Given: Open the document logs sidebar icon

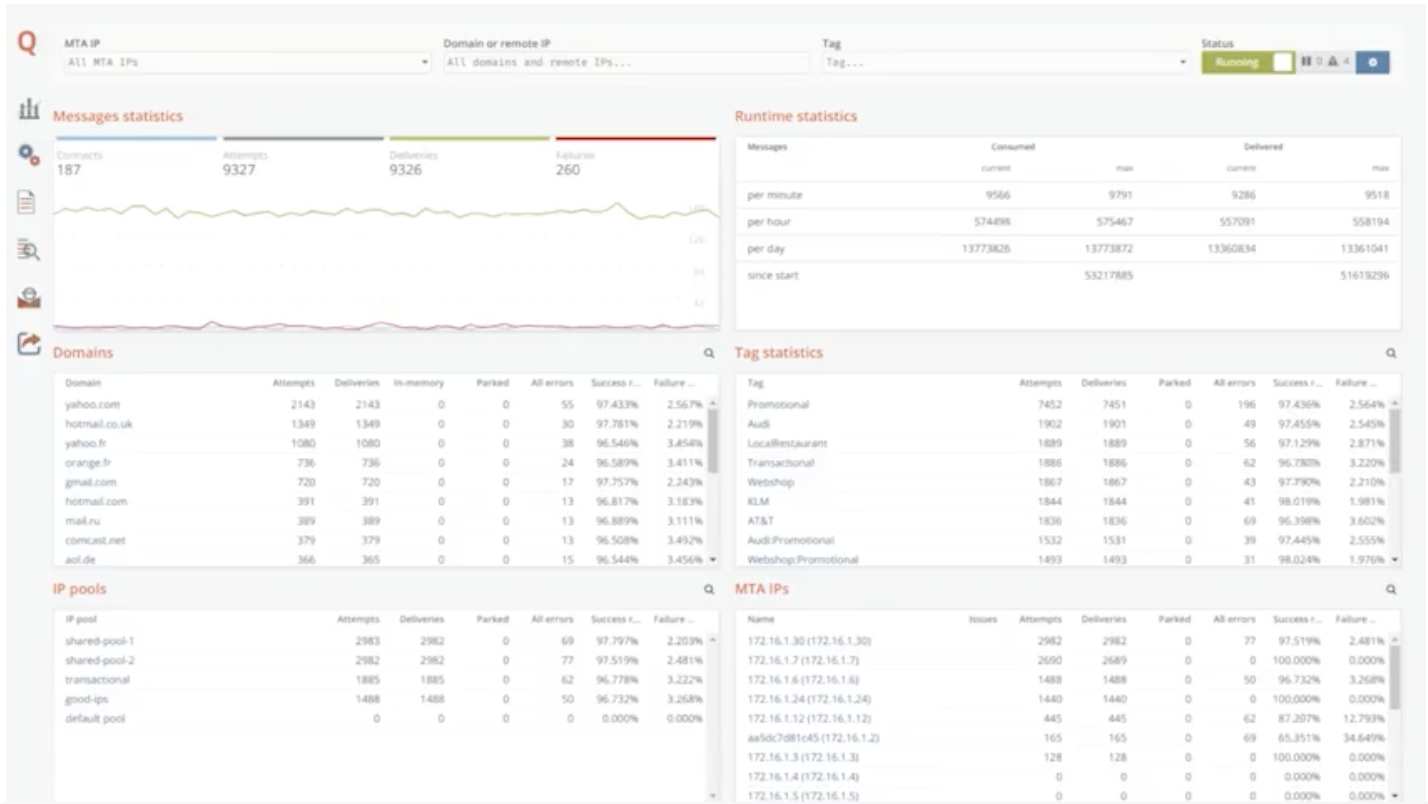Looking at the screenshot, I should click(28, 202).
